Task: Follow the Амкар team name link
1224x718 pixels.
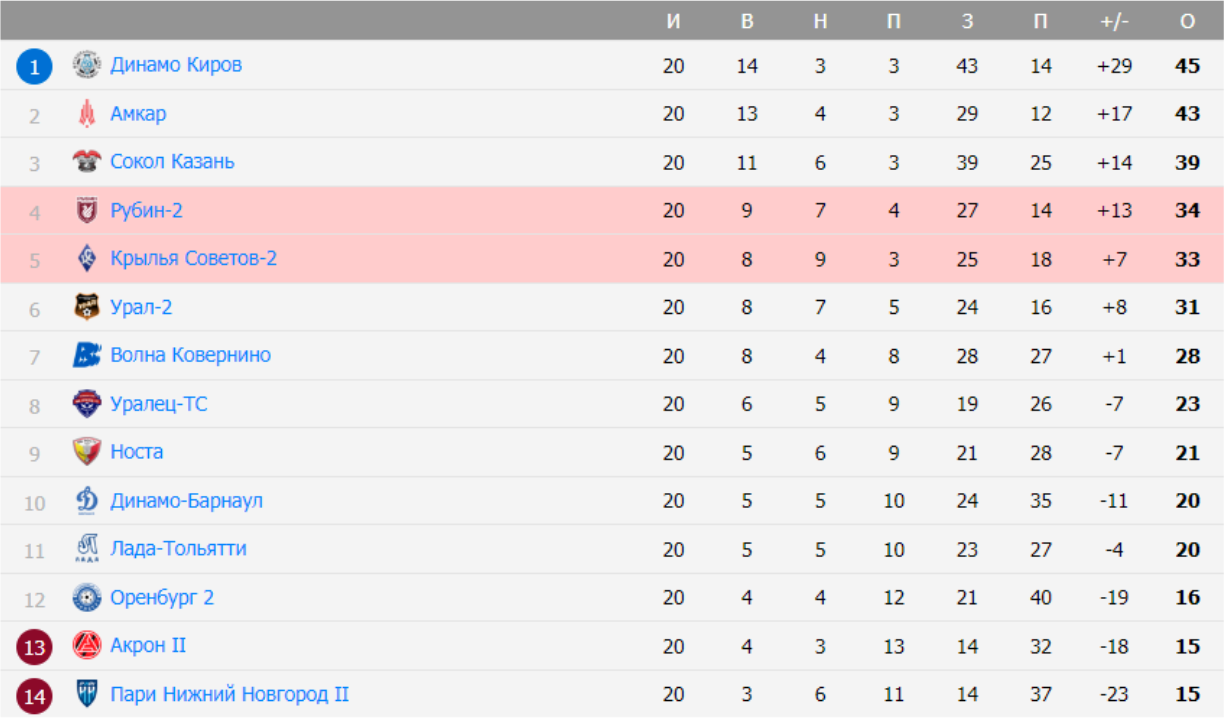Action: coord(138,114)
